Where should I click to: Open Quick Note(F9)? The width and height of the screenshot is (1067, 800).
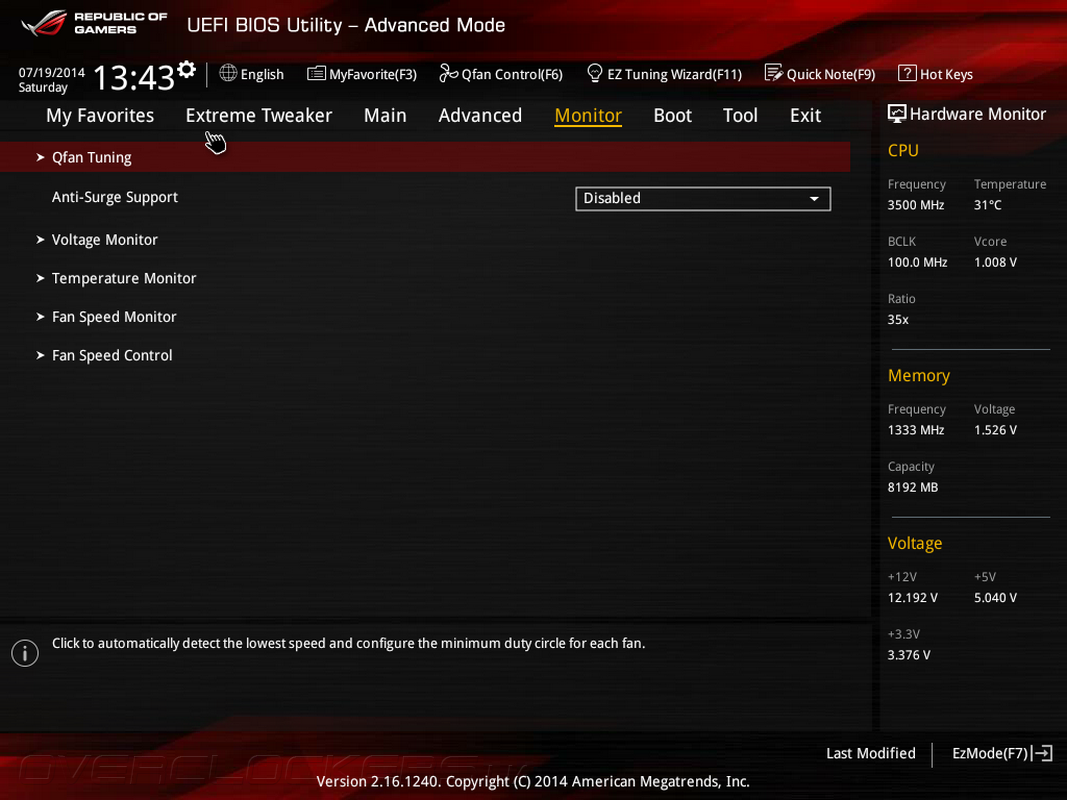pyautogui.click(x=820, y=73)
